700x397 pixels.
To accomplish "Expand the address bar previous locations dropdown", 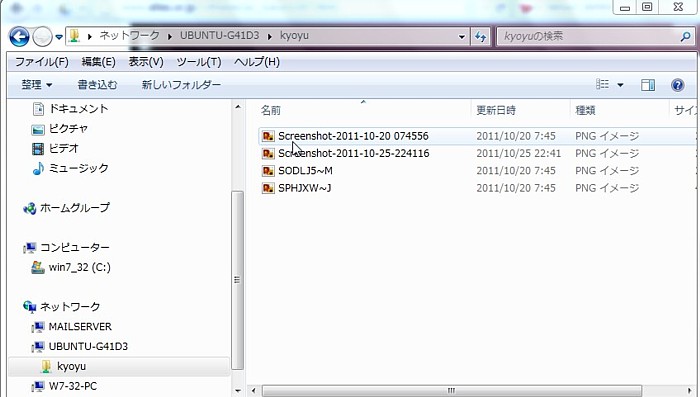I will (462, 37).
